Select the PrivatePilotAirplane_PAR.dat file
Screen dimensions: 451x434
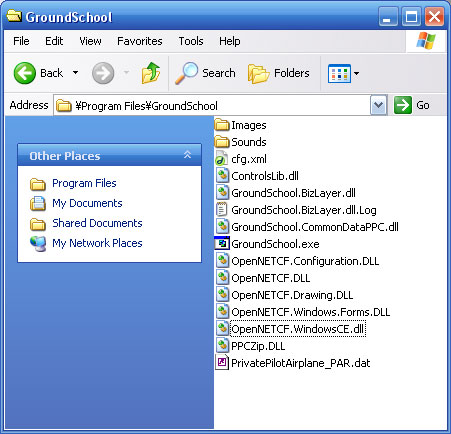(293, 363)
